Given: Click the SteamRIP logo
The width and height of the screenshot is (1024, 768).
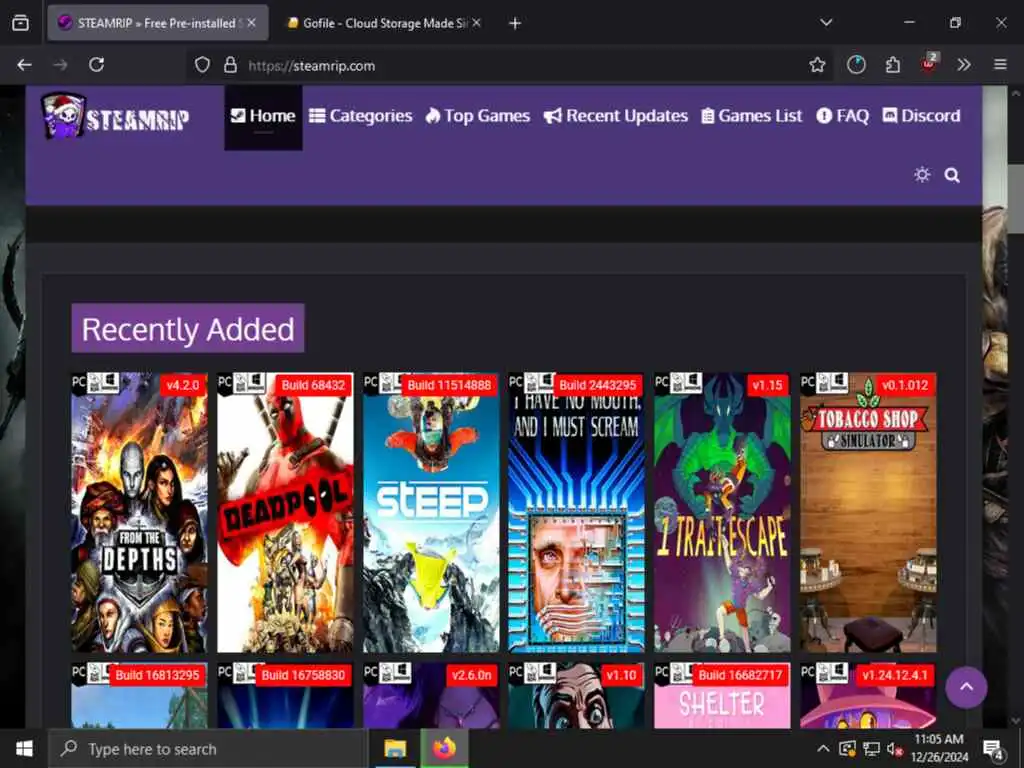Looking at the screenshot, I should point(116,116).
